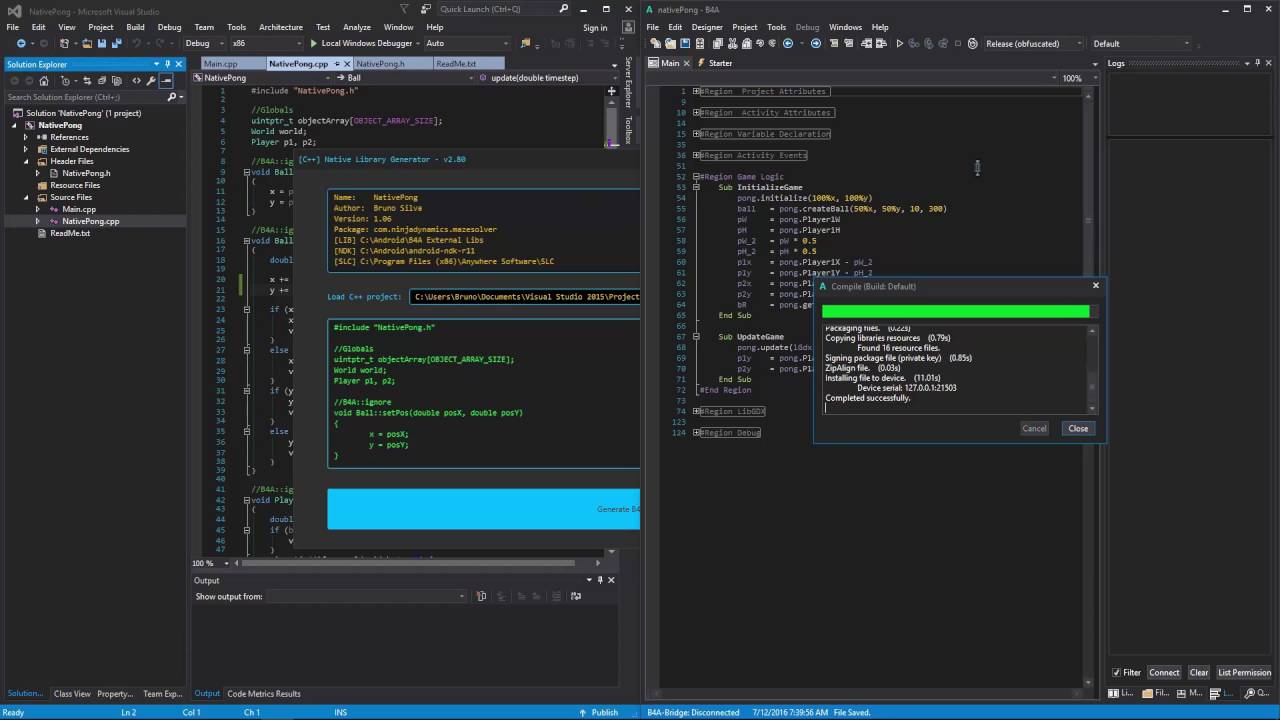
Task: Click Compile dialog log vertical scrollbar
Action: pos(1093,369)
